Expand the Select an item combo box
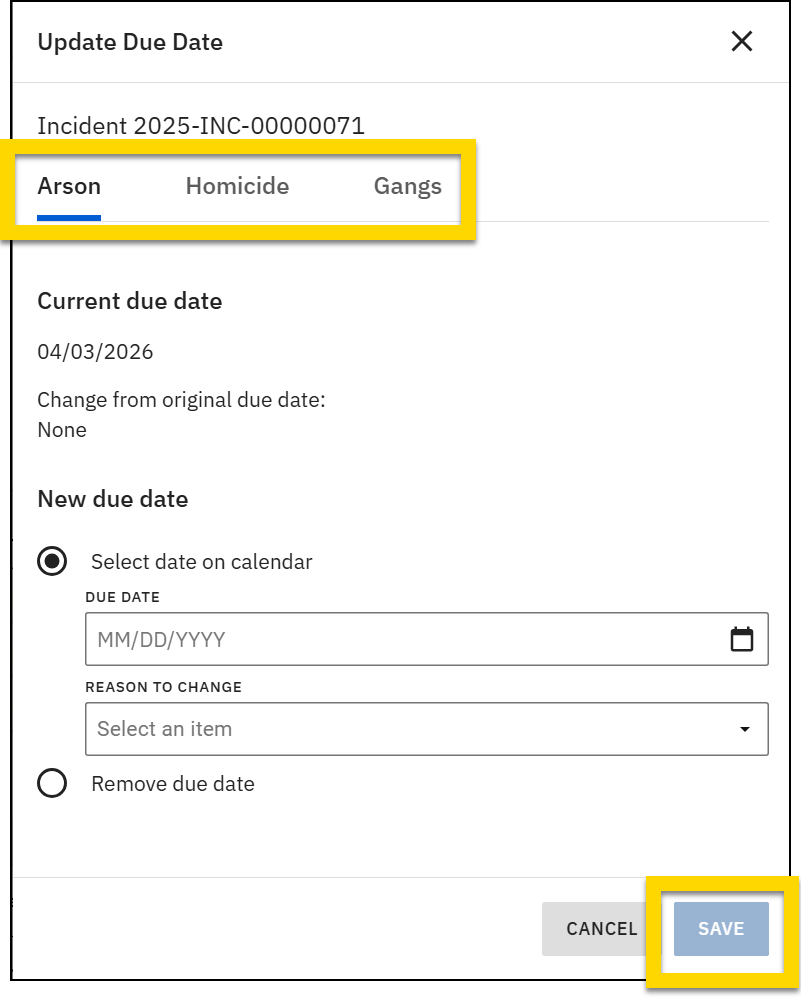 pyautogui.click(x=427, y=728)
